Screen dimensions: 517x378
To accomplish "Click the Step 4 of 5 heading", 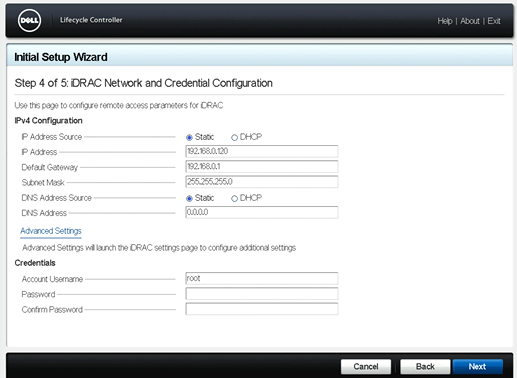I will 143,83.
